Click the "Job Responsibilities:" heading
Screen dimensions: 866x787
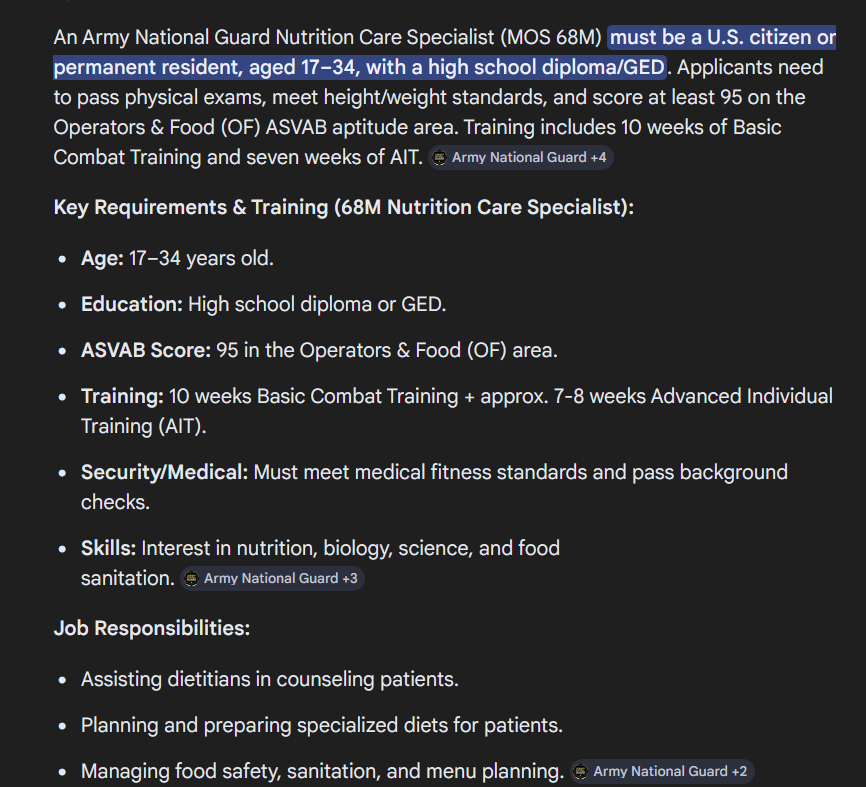click(152, 628)
